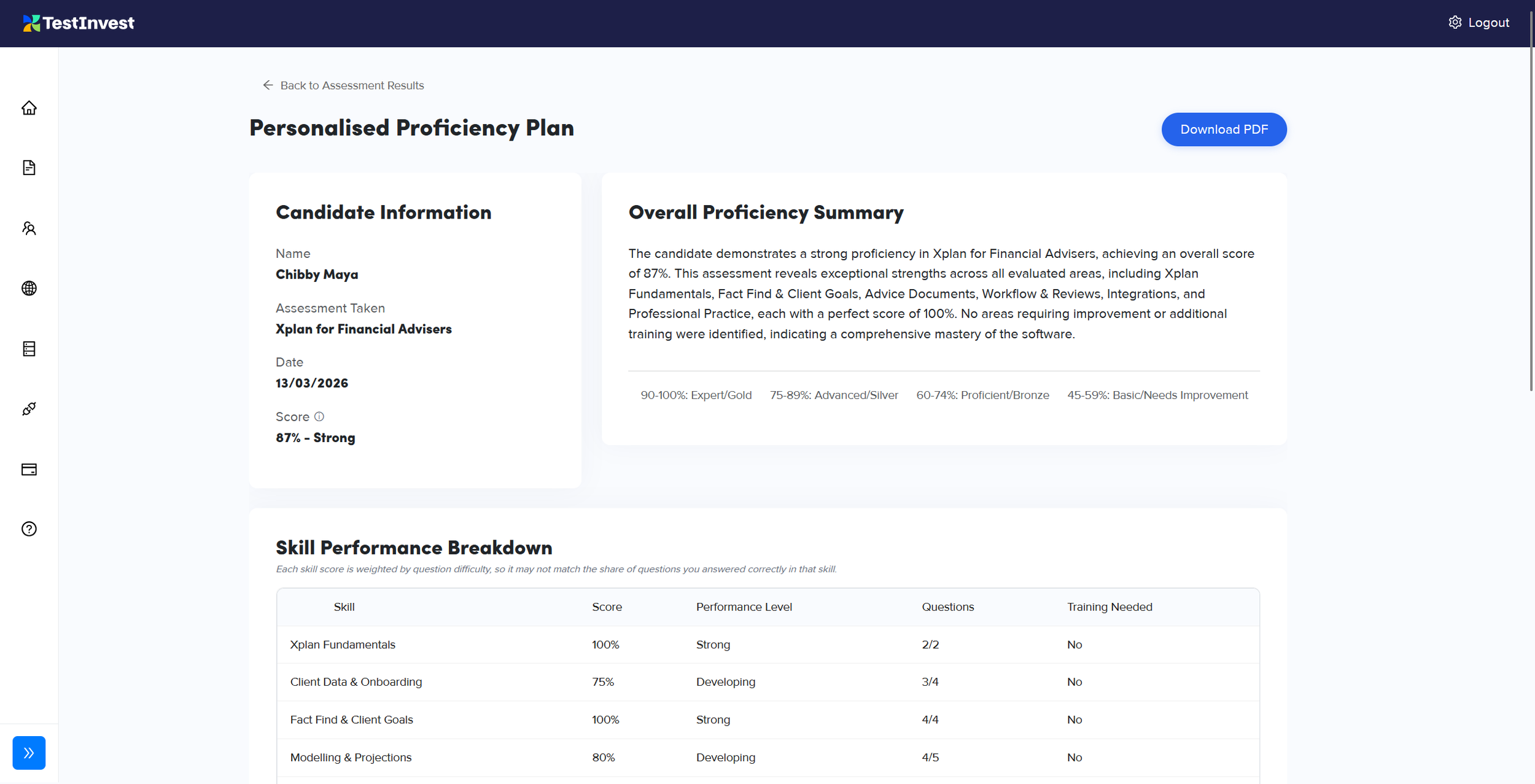Expand the sidebar with double-chevron button
The height and width of the screenshot is (784, 1535).
29,753
